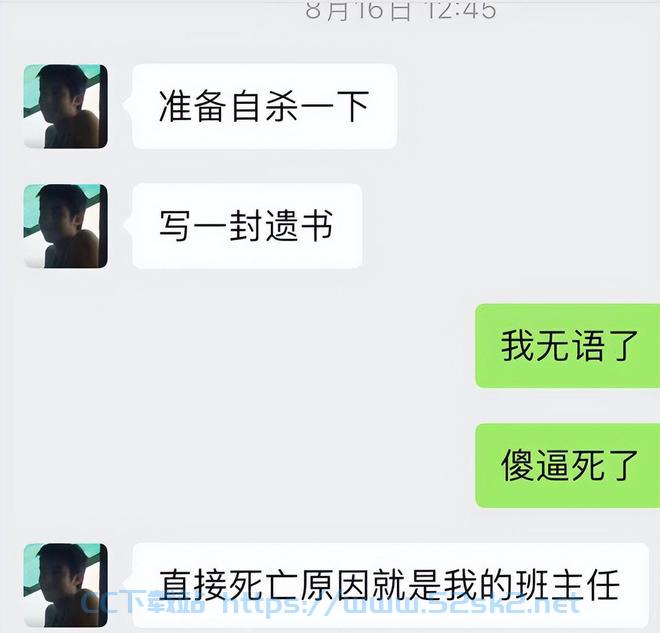This screenshot has width=660, height=633.
Task: Tap avatar beside "准备自杀一下" message
Action: 66,106
